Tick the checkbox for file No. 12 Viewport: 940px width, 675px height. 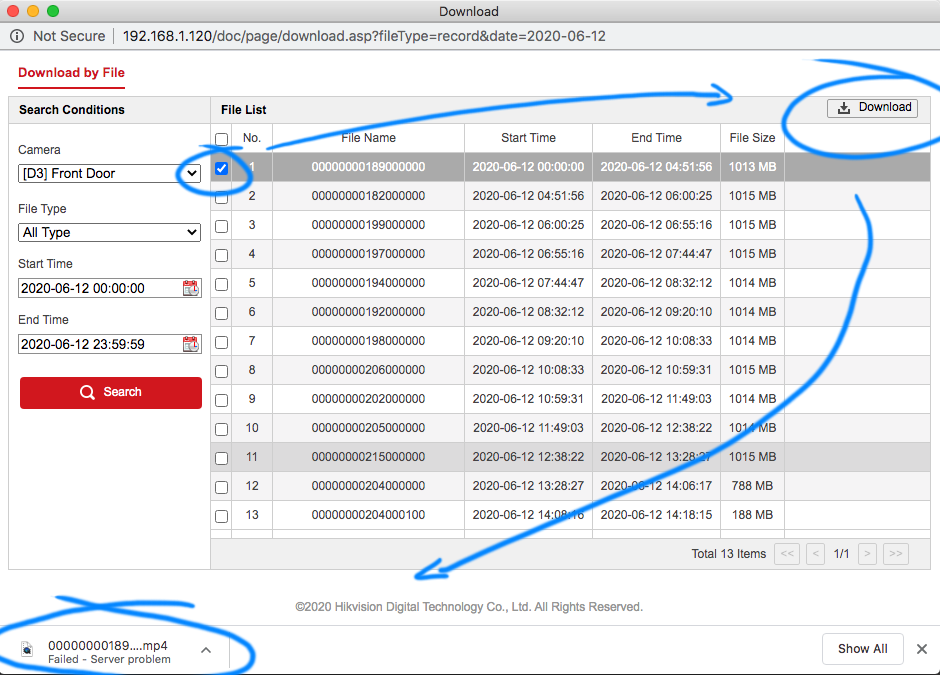point(222,487)
